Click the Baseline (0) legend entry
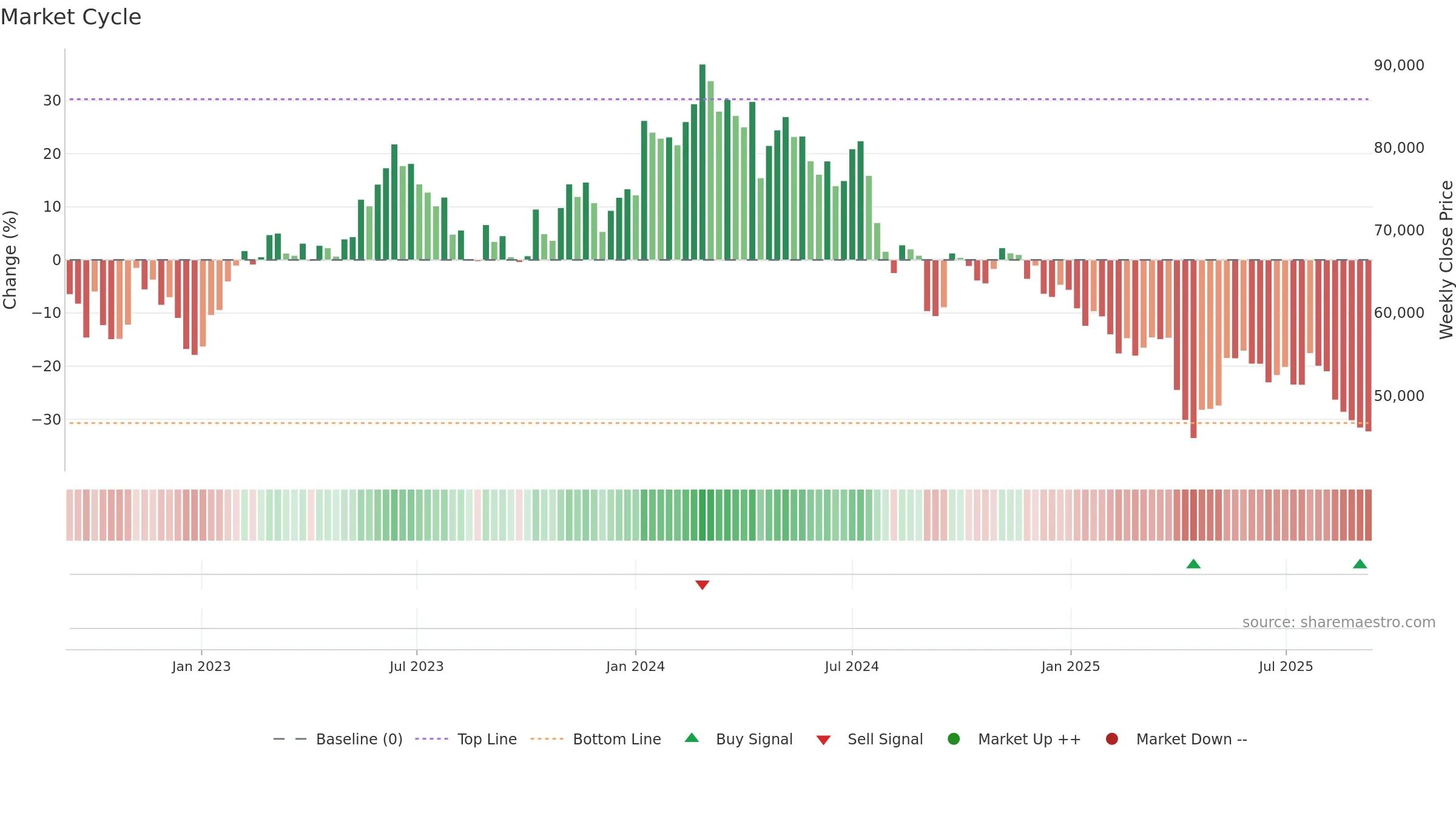The height and width of the screenshot is (819, 1456). [338, 739]
